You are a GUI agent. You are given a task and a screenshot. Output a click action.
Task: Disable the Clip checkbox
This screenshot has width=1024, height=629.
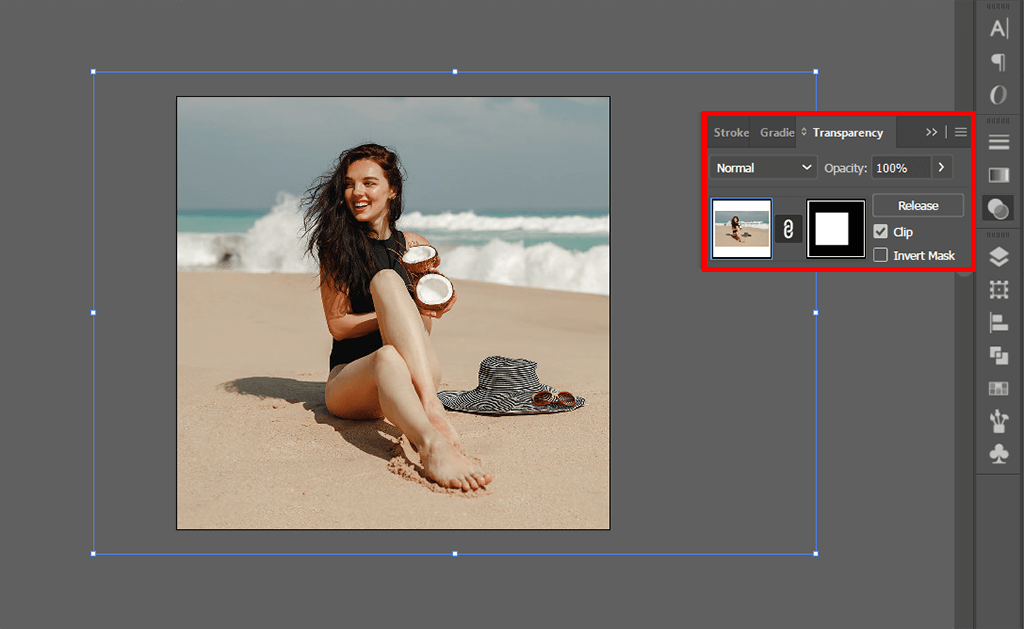tap(882, 231)
